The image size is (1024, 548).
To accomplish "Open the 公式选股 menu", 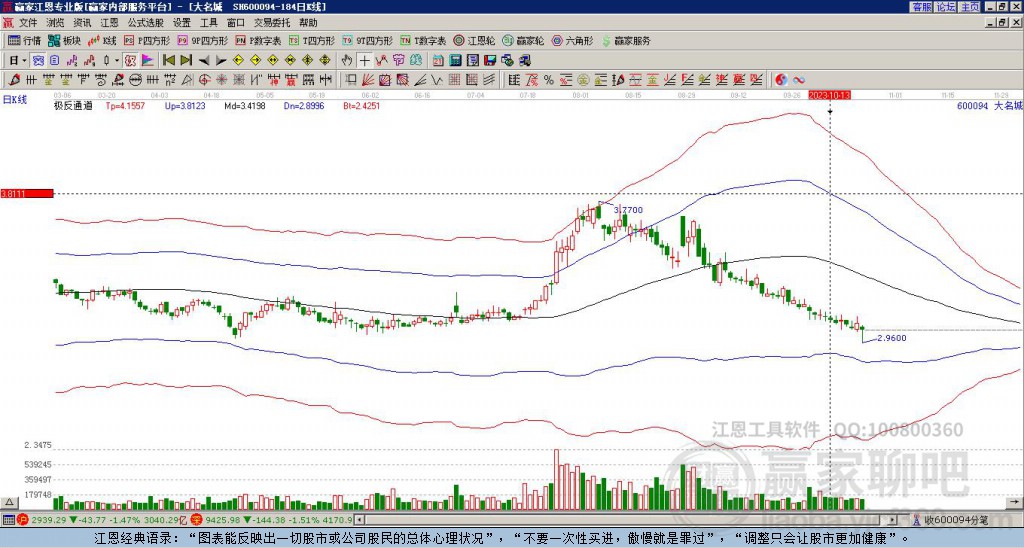I will click(146, 23).
